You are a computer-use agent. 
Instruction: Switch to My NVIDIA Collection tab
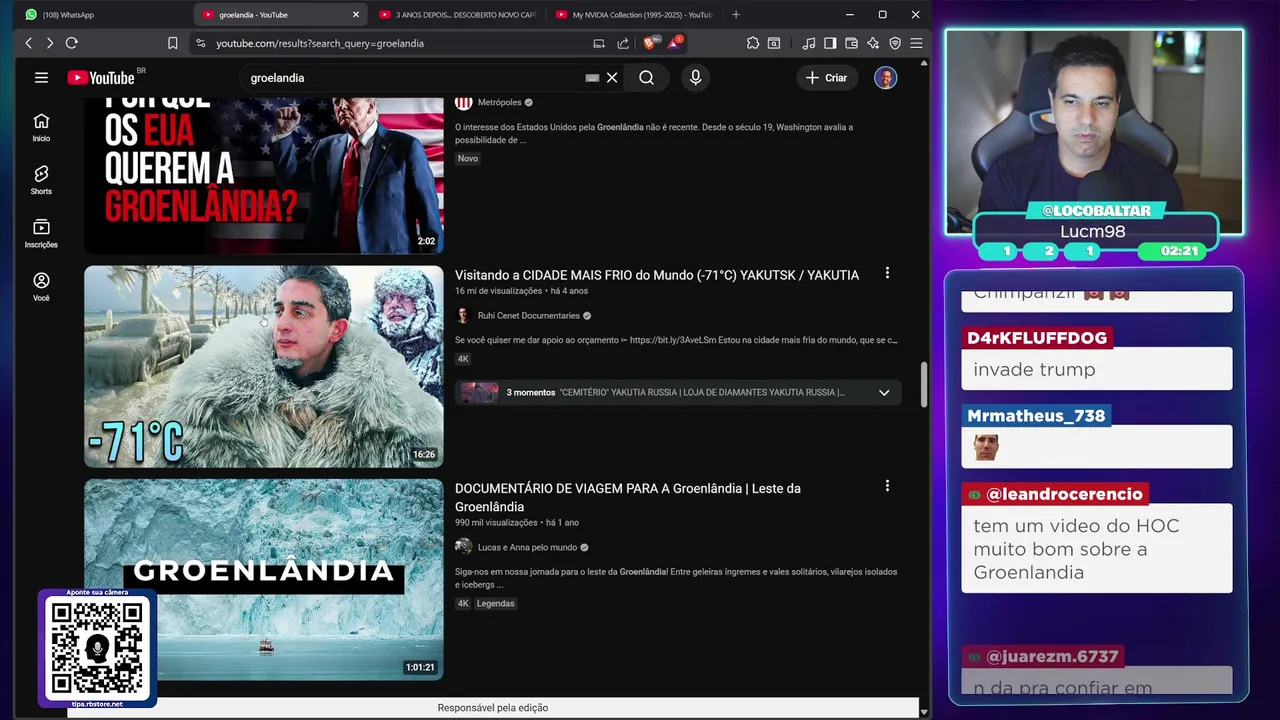click(635, 15)
